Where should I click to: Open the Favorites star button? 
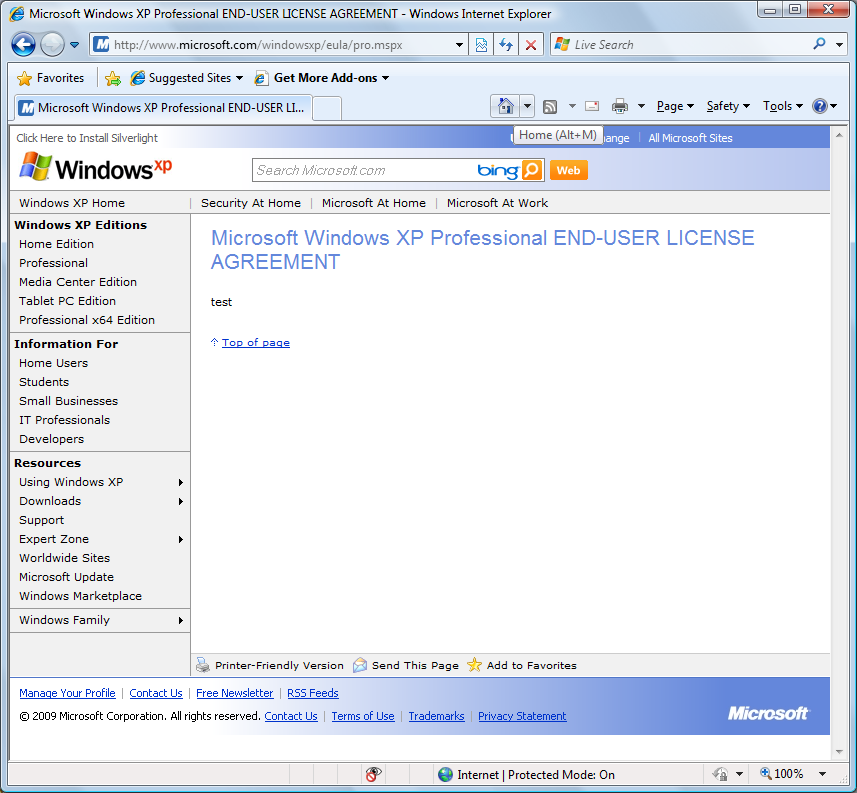pyautogui.click(x=51, y=78)
